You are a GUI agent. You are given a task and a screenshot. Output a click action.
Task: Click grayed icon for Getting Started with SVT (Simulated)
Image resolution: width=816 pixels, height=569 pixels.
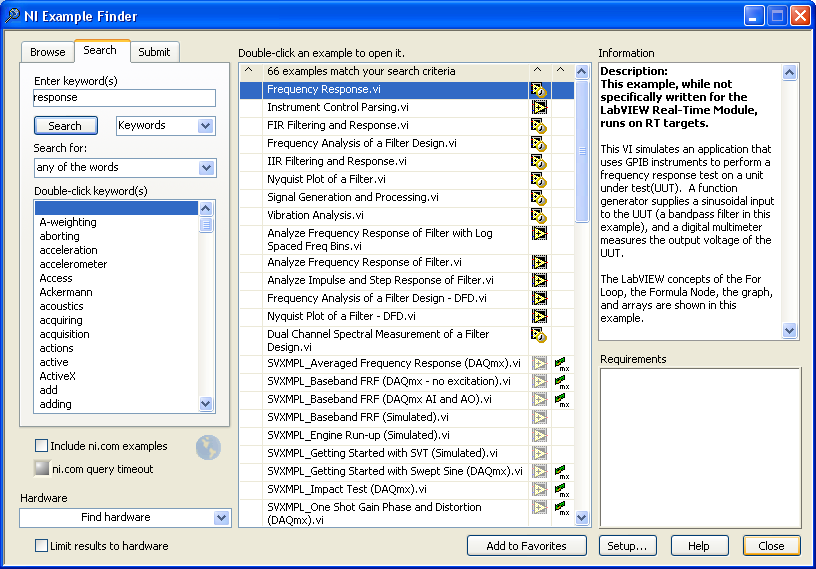click(539, 453)
